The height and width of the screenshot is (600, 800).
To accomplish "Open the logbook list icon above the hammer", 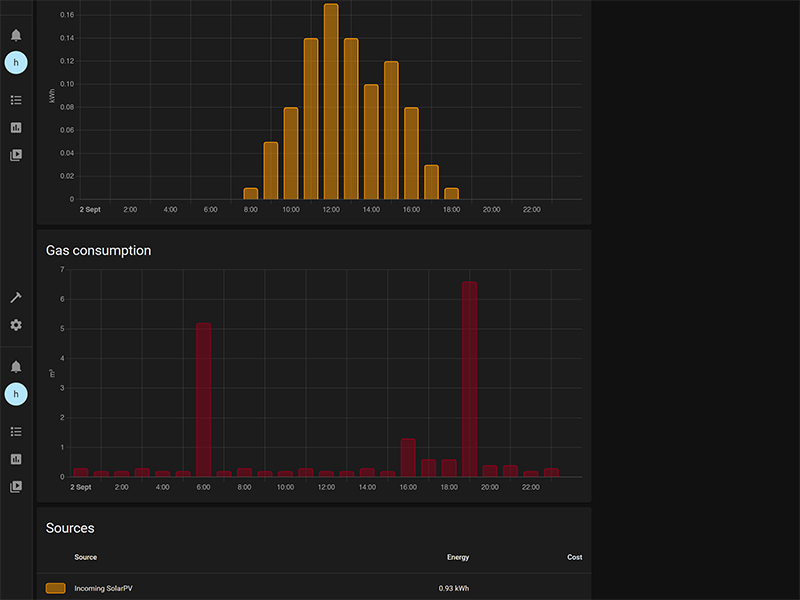I will coord(16,100).
